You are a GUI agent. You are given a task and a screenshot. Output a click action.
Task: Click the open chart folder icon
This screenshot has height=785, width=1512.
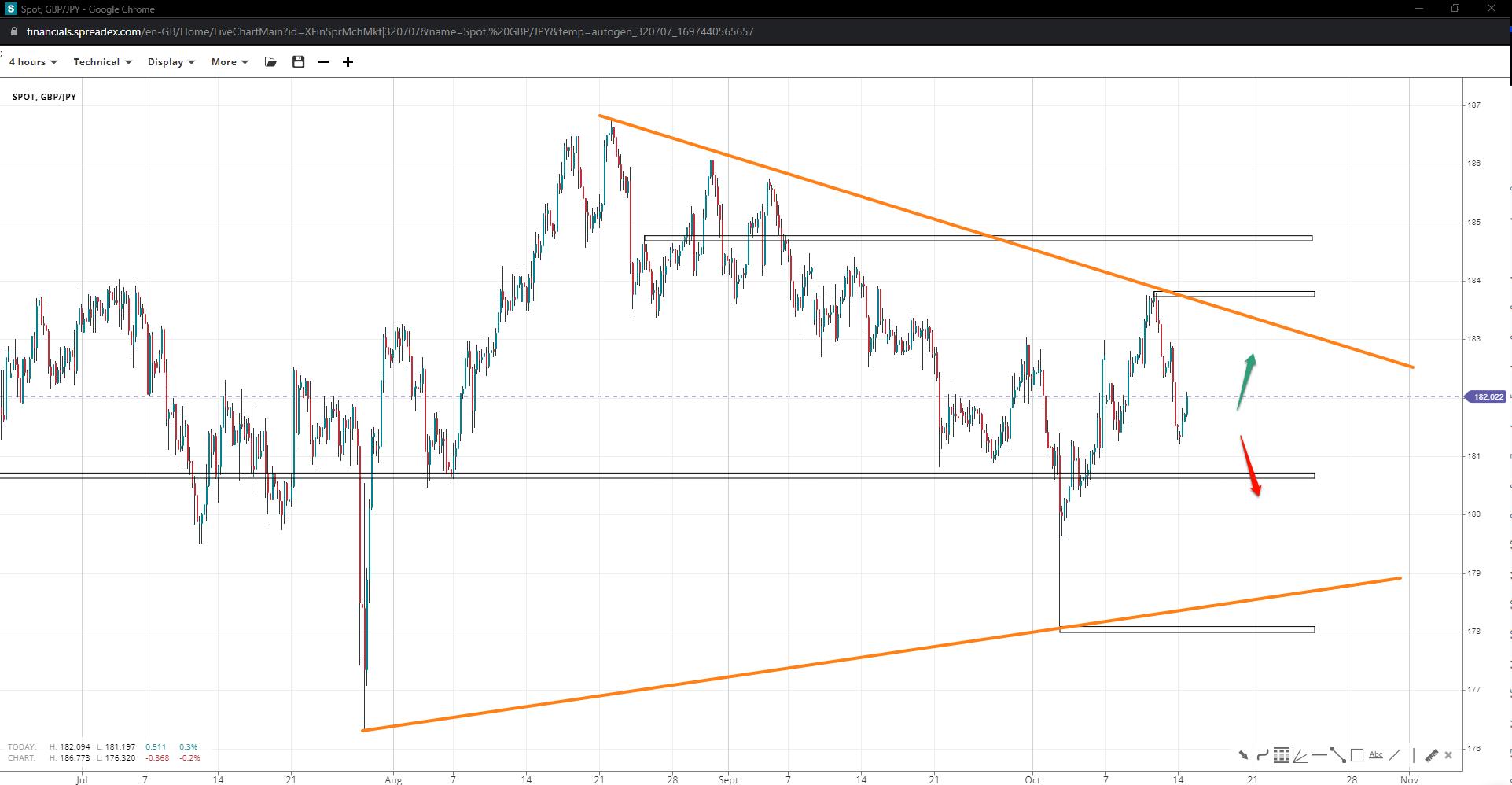(271, 62)
